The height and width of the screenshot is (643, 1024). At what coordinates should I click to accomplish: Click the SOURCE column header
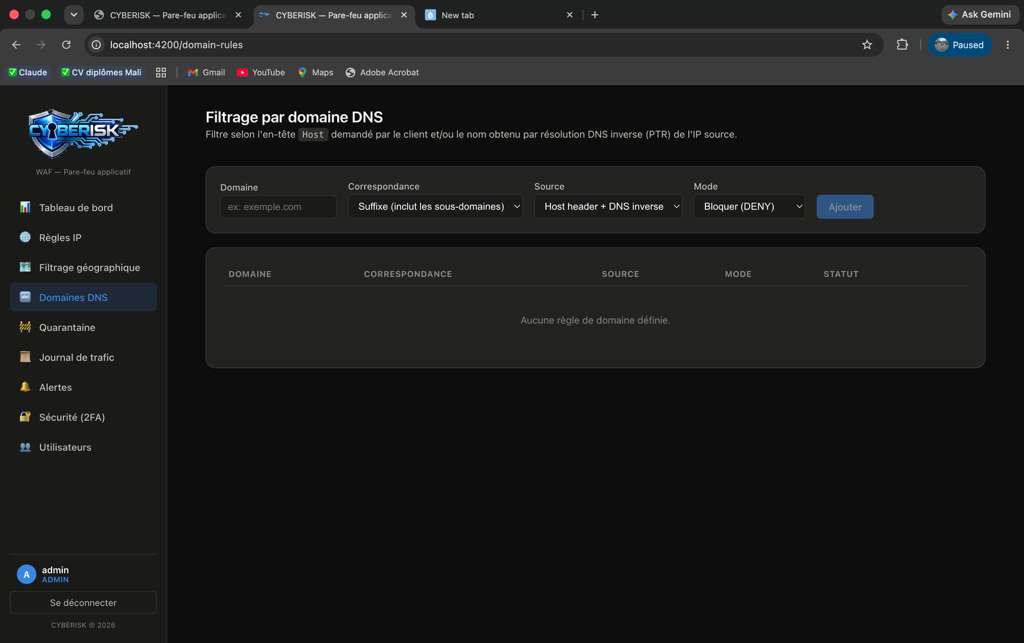point(620,274)
